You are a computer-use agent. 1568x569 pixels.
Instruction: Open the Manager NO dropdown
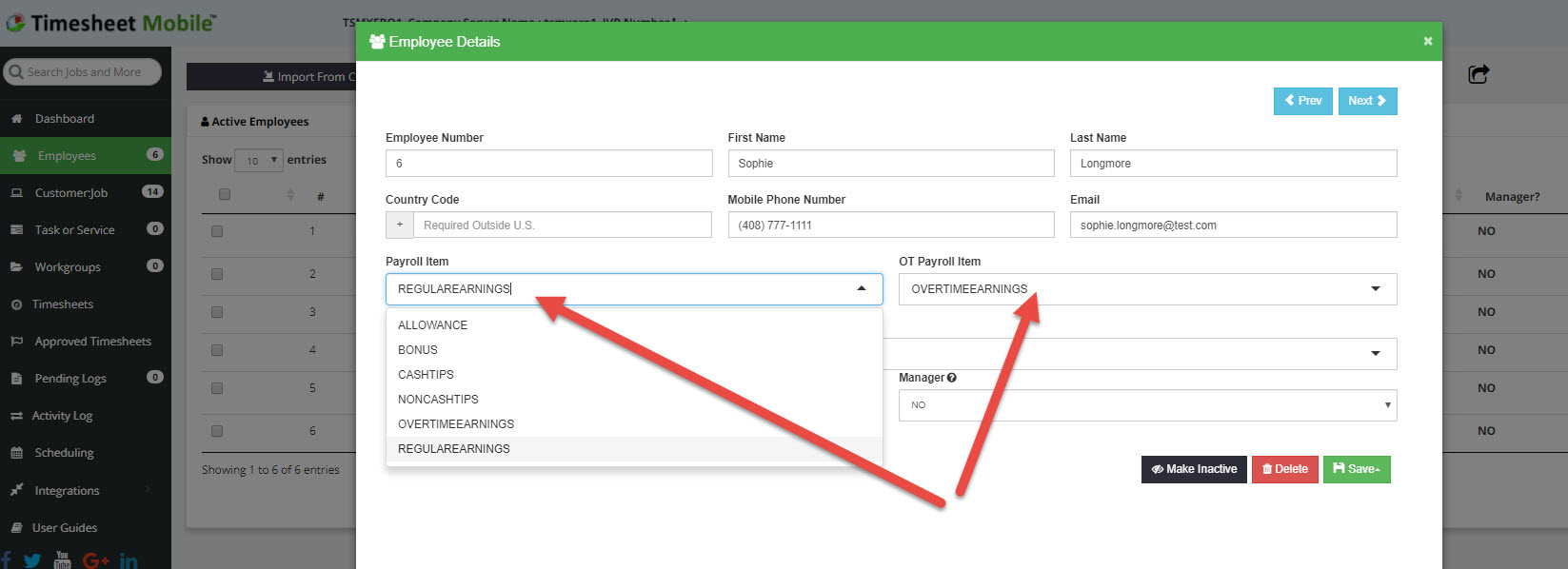[1148, 405]
